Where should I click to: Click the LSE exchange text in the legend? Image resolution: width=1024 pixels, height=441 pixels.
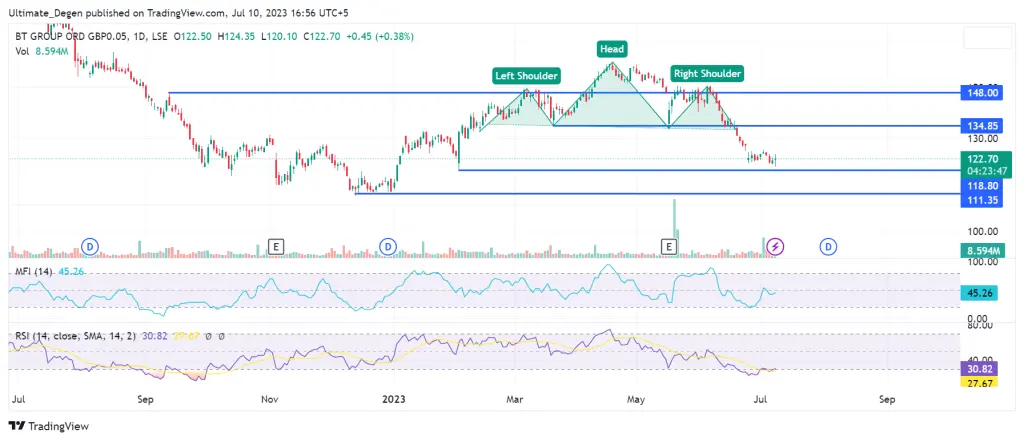pyautogui.click(x=159, y=37)
